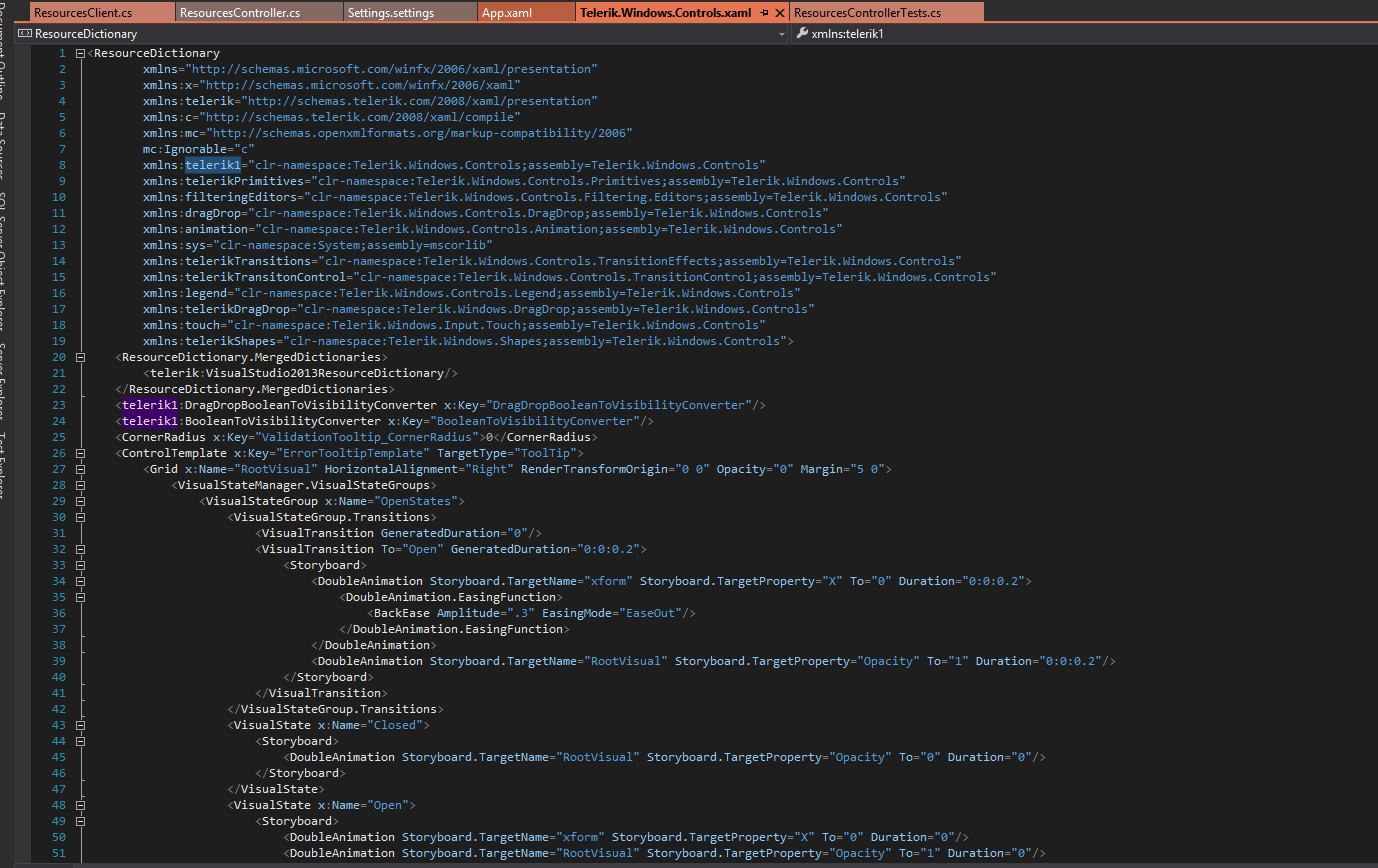1378x868 pixels.
Task: Collapse the Storyboard block at line 33
Action: click(x=80, y=565)
